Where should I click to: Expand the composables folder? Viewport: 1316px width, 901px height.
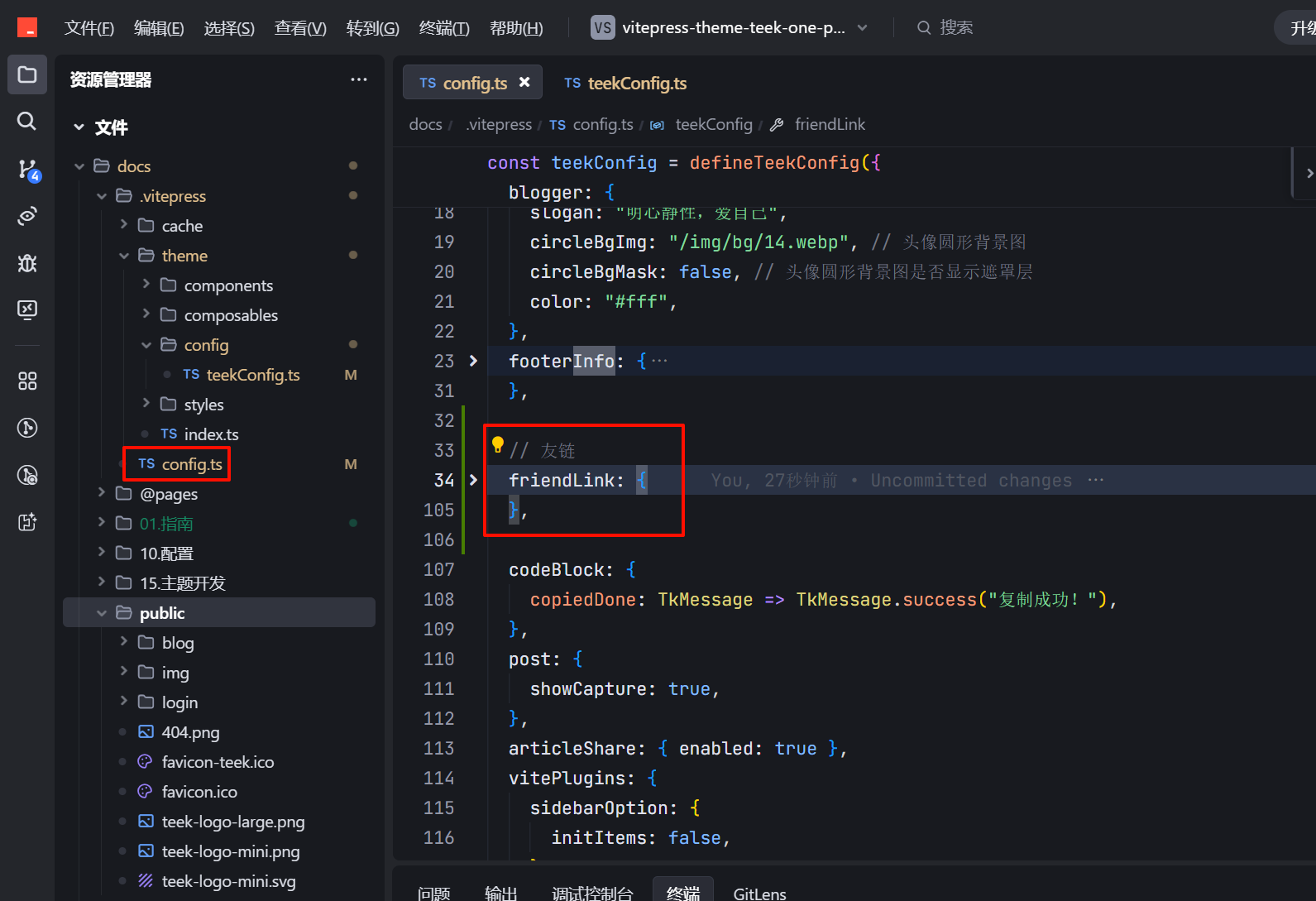(x=146, y=314)
